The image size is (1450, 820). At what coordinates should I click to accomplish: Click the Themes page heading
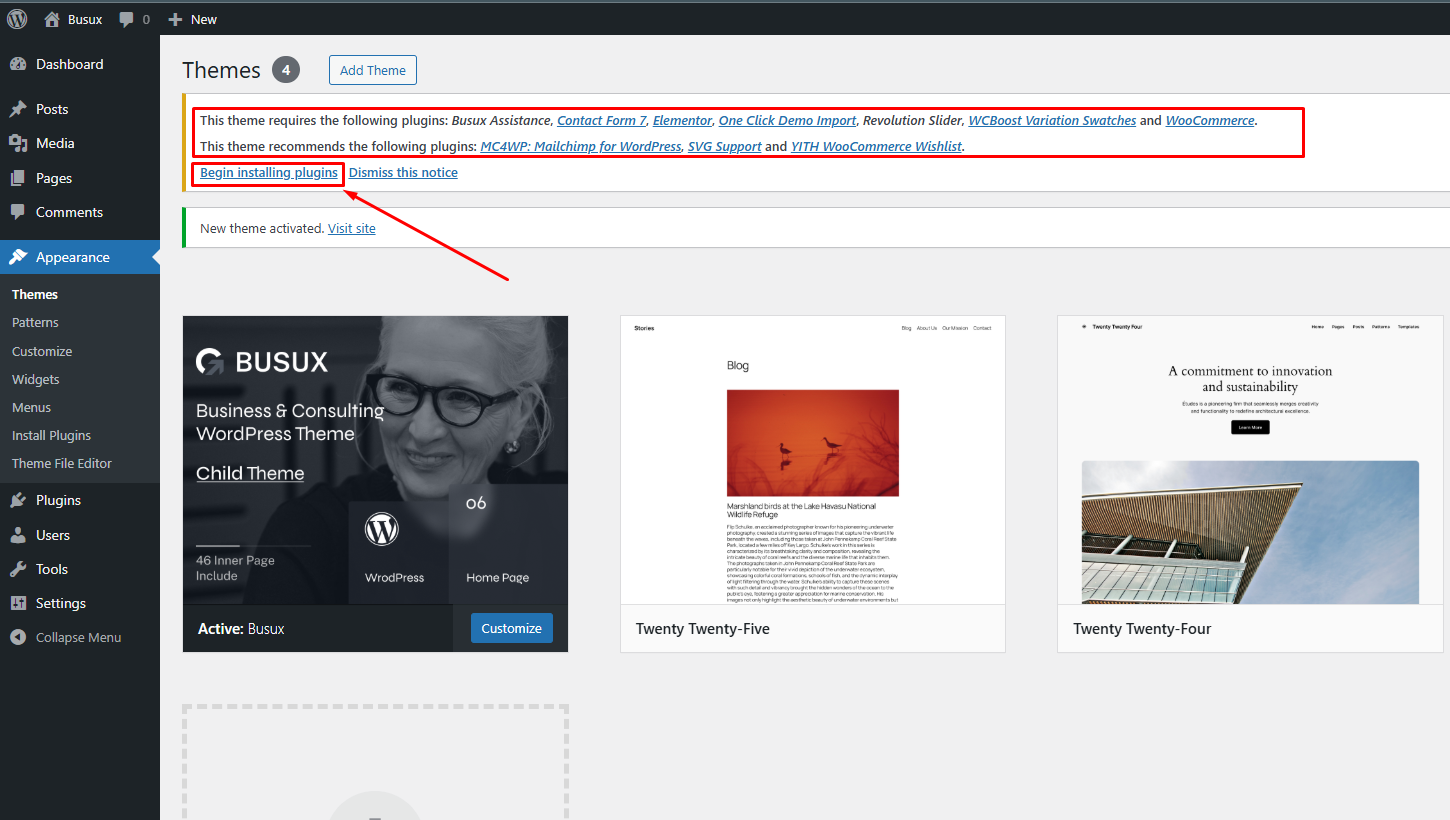(x=221, y=70)
